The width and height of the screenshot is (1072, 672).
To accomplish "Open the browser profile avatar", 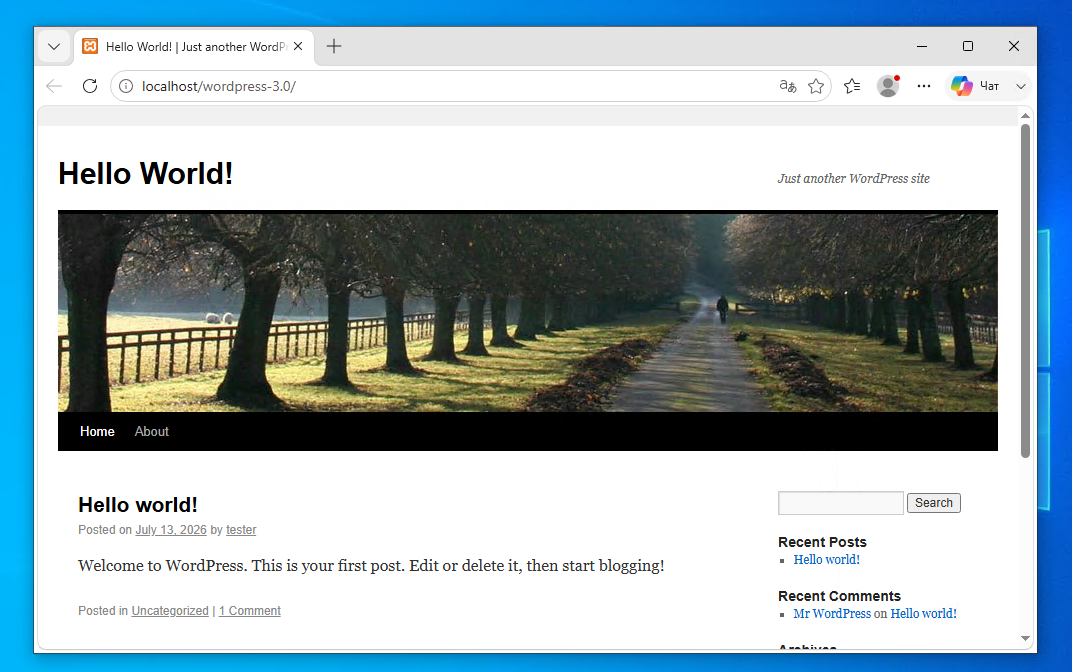I will [x=888, y=86].
